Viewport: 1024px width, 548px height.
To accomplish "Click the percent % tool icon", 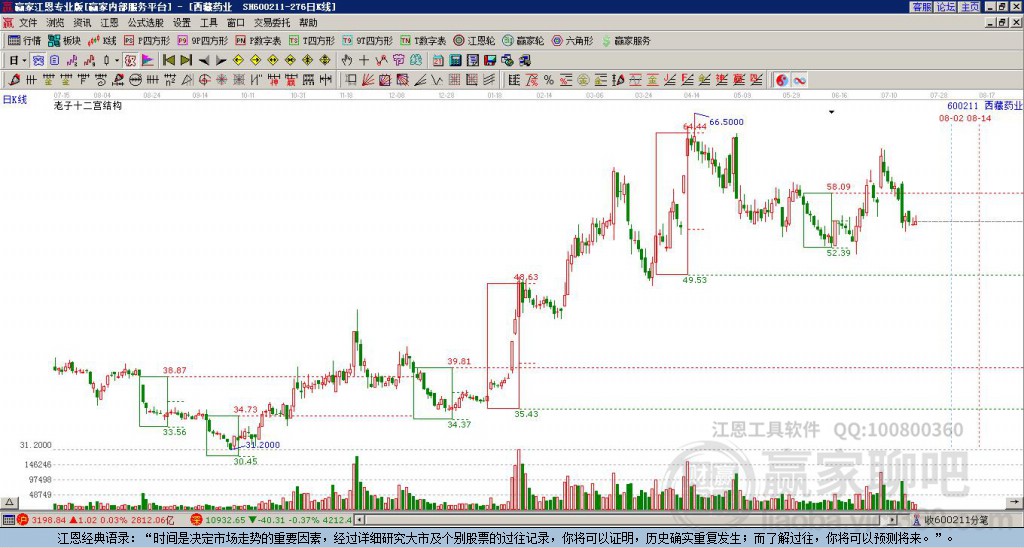I will point(549,80).
